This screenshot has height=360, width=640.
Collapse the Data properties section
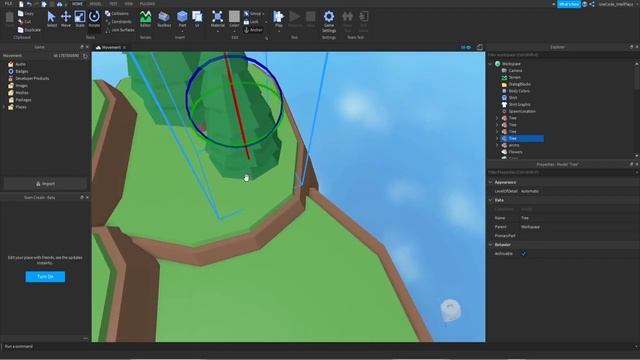tap(491, 200)
